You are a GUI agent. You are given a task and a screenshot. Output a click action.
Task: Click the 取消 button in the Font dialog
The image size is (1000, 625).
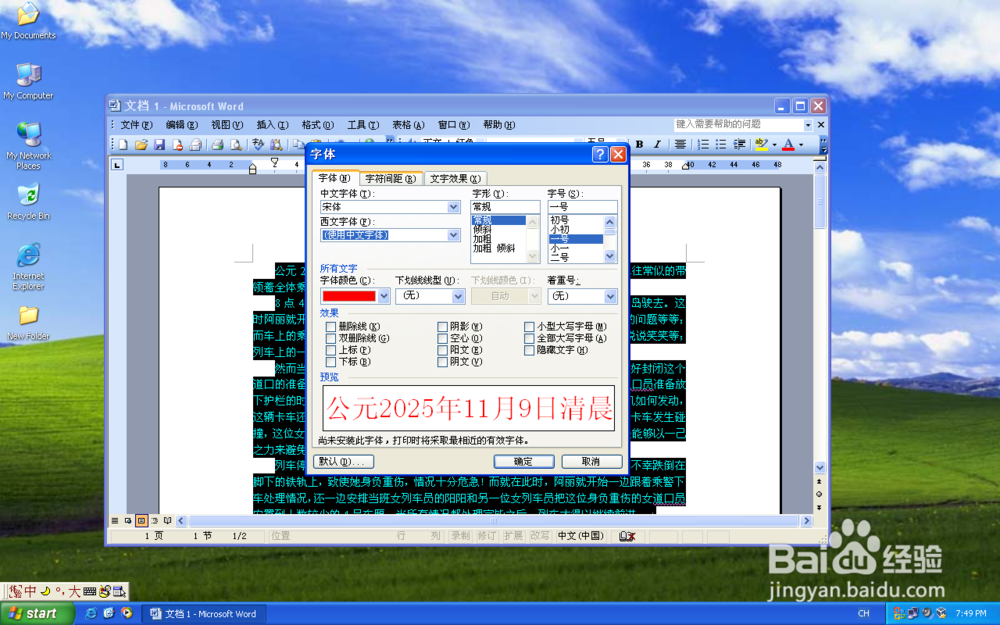[x=591, y=461]
